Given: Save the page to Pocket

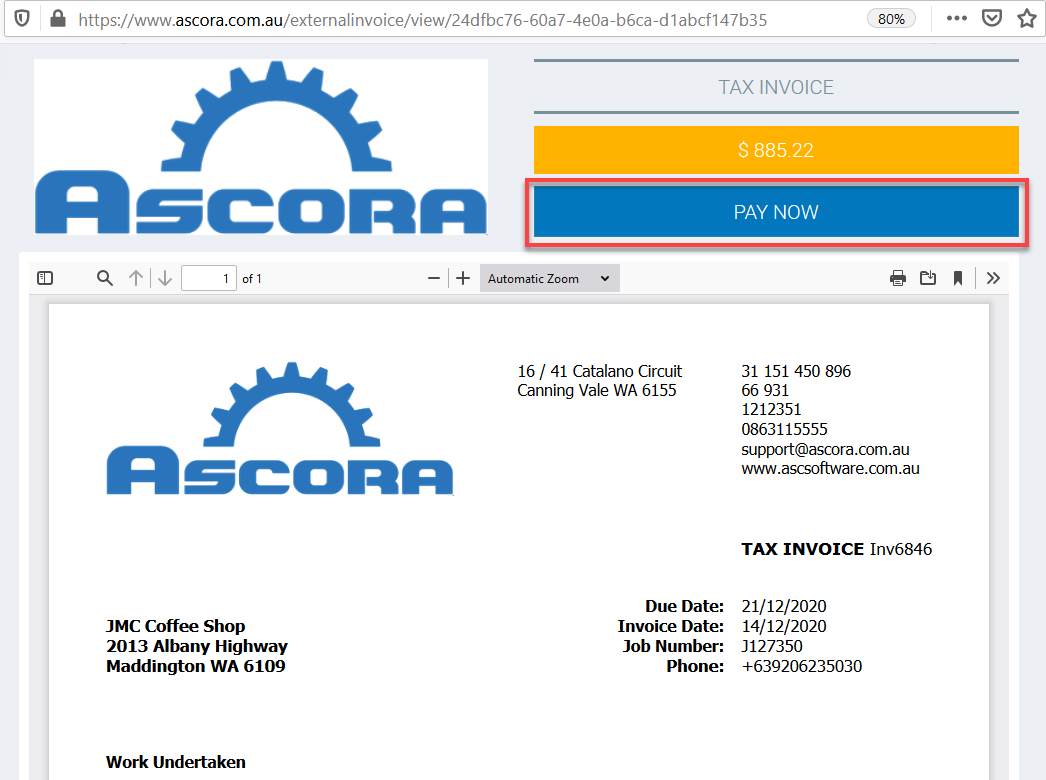Looking at the screenshot, I should (x=992, y=18).
